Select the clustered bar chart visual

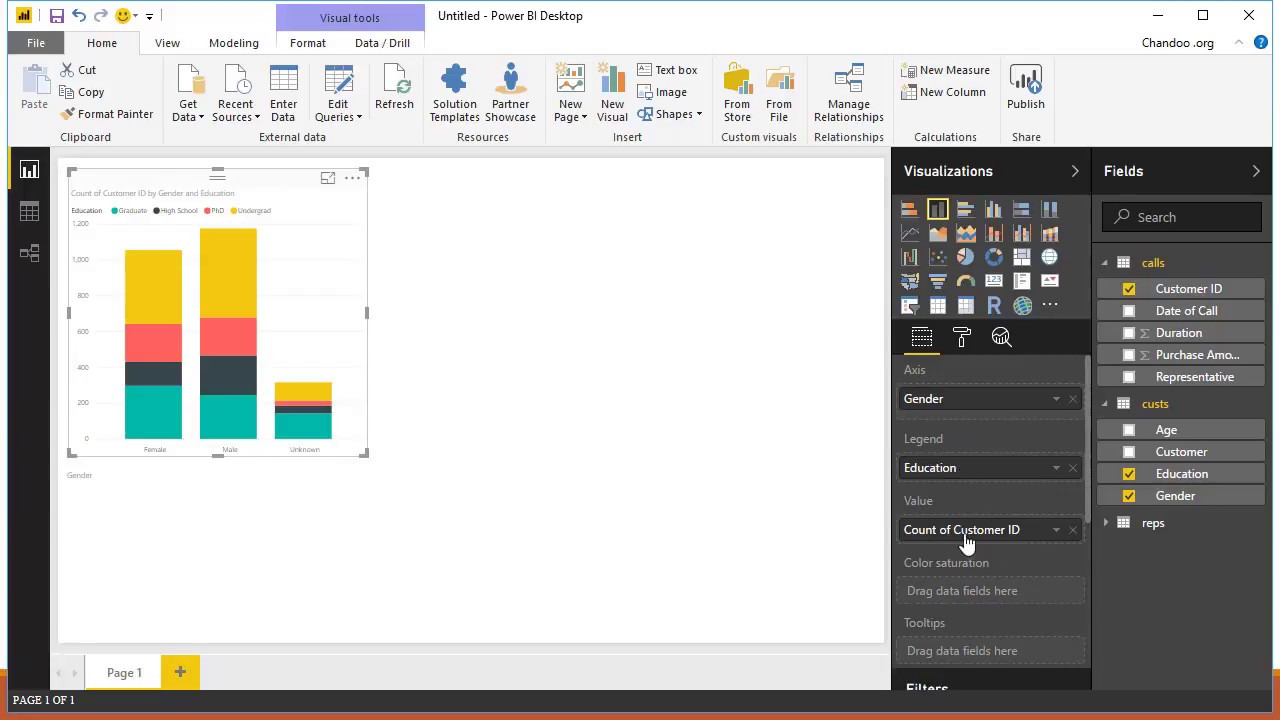click(x=965, y=209)
